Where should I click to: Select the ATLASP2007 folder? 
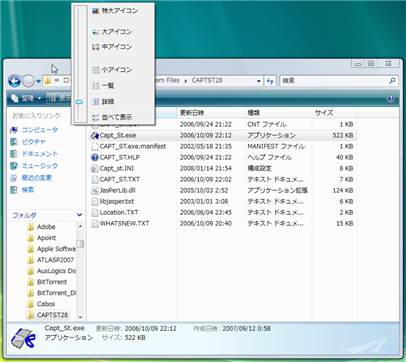[x=50, y=260]
